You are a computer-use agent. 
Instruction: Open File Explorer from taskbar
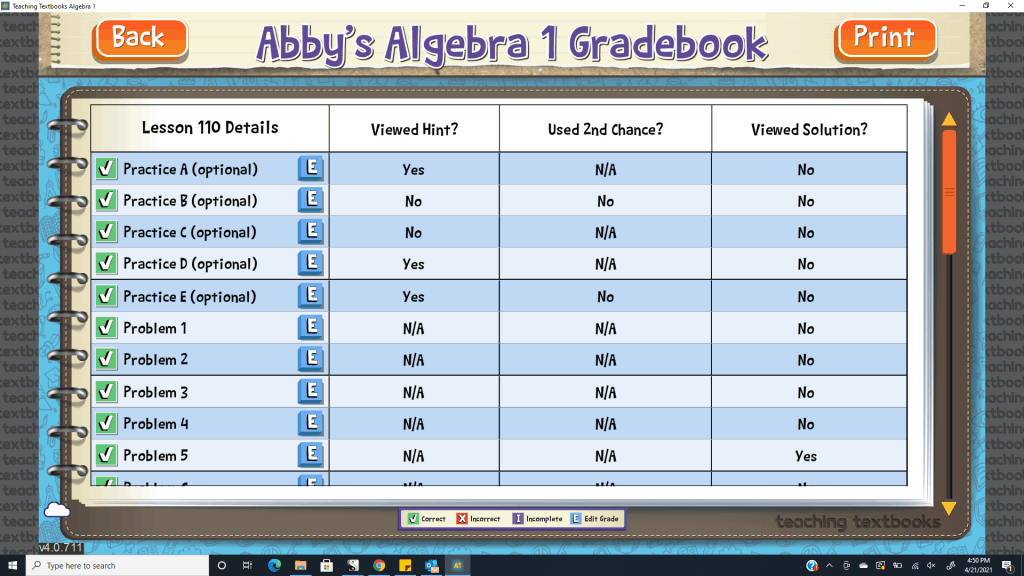300,566
